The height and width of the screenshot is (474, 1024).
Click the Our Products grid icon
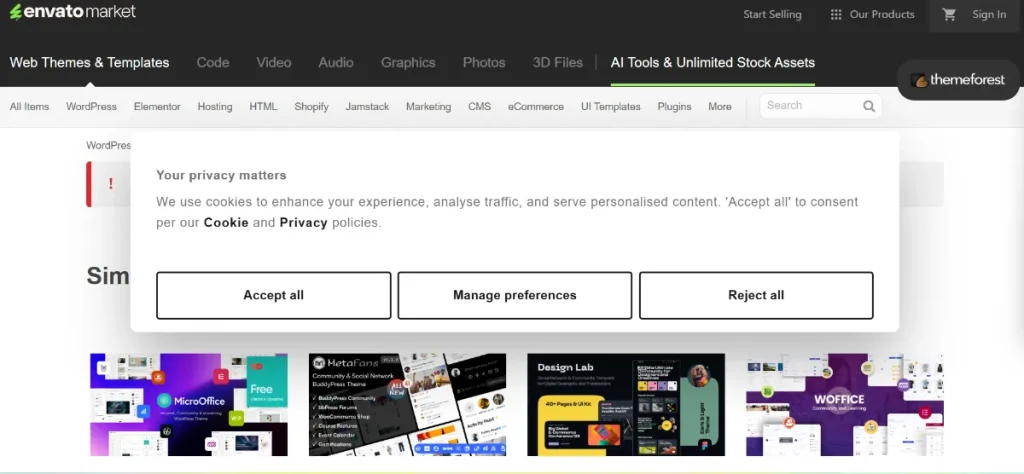coord(836,15)
